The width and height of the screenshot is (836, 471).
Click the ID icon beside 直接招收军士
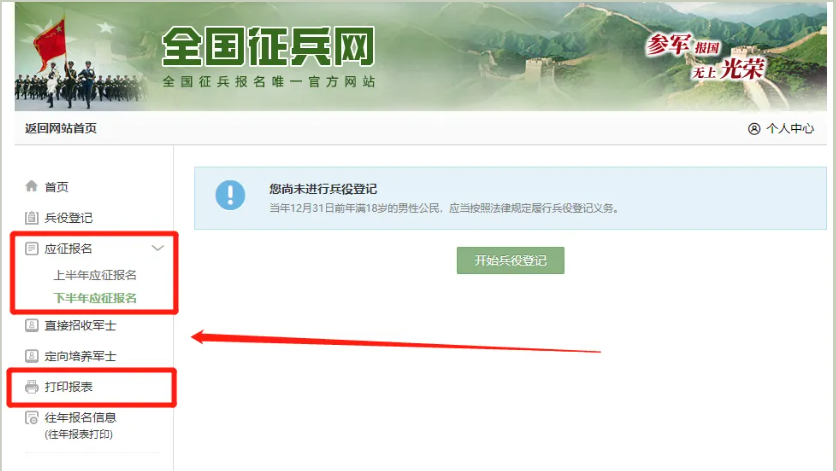(31, 325)
